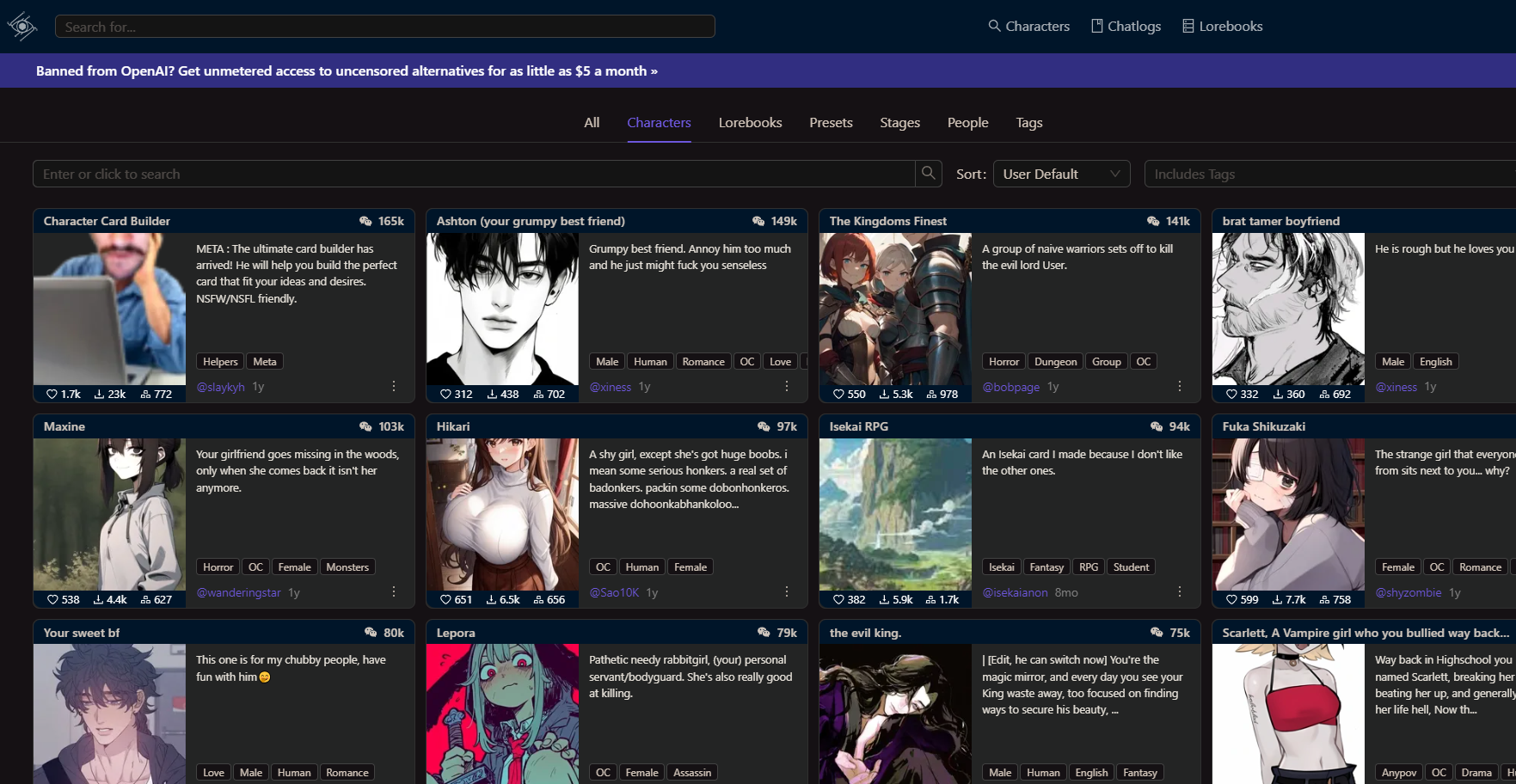Open @xiness link on Ashton card
The image size is (1516, 784).
click(x=611, y=388)
